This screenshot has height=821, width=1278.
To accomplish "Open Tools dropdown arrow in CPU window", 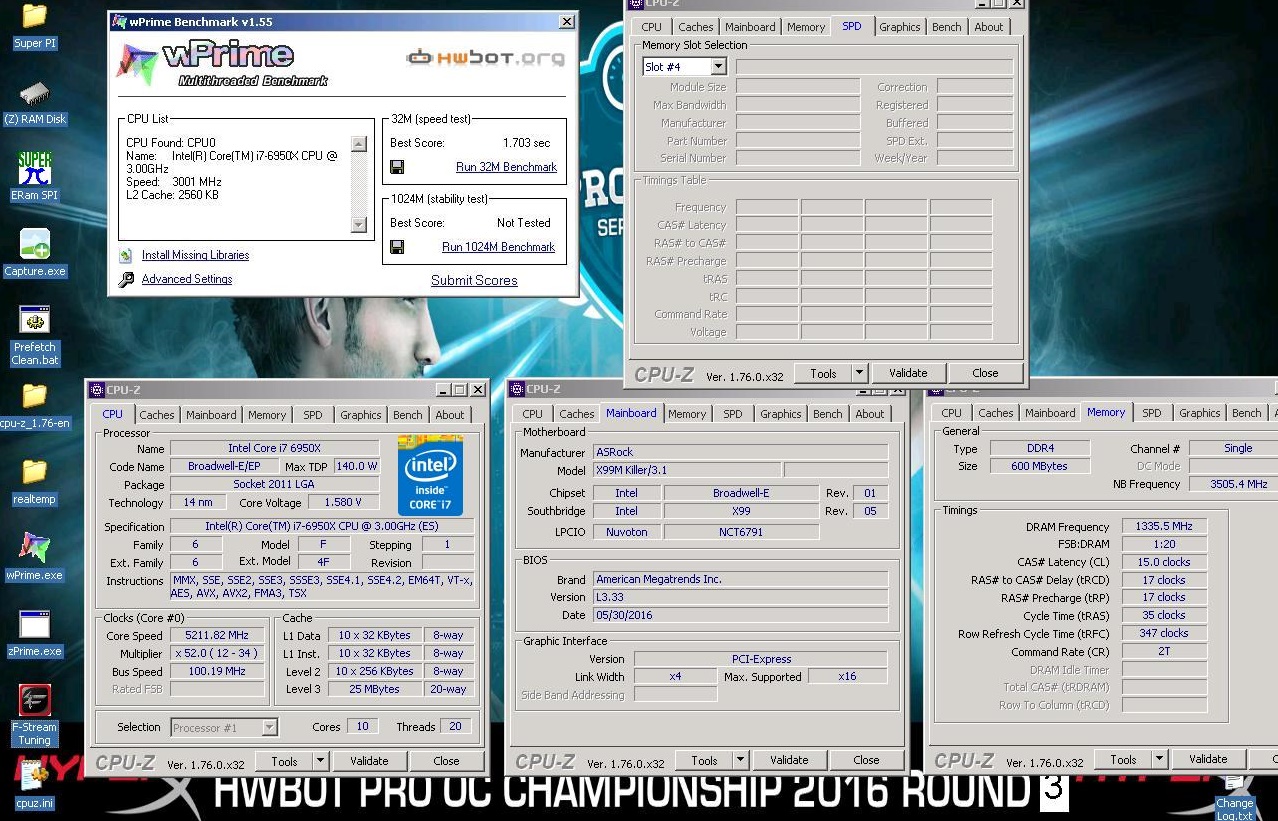I will pos(320,761).
